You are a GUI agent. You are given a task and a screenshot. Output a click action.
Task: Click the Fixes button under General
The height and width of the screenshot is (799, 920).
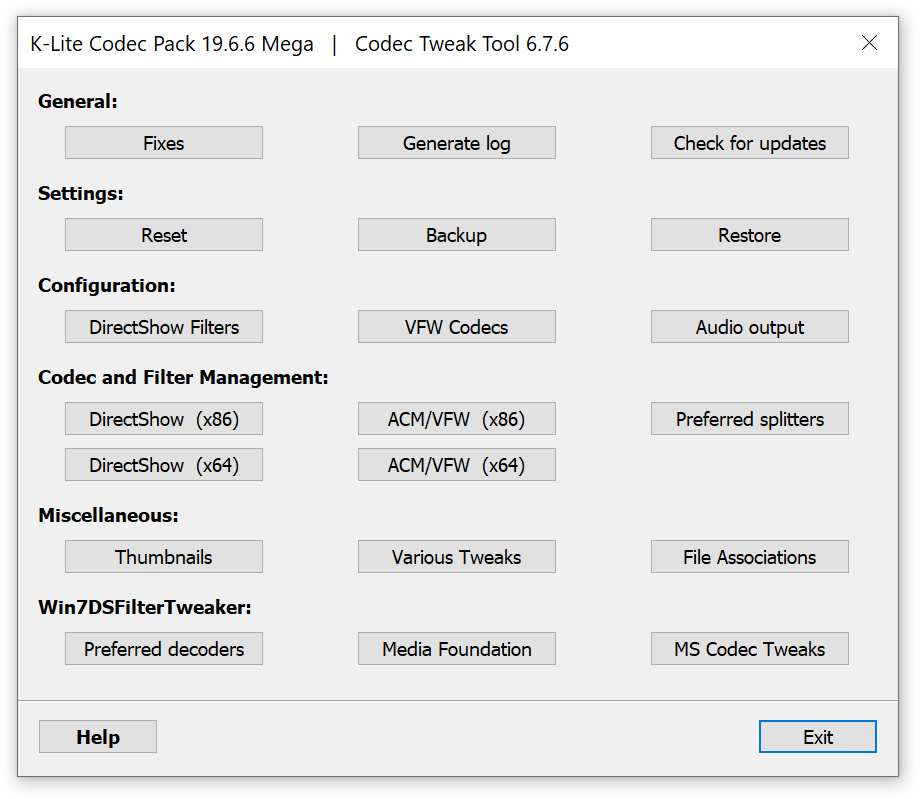point(163,142)
